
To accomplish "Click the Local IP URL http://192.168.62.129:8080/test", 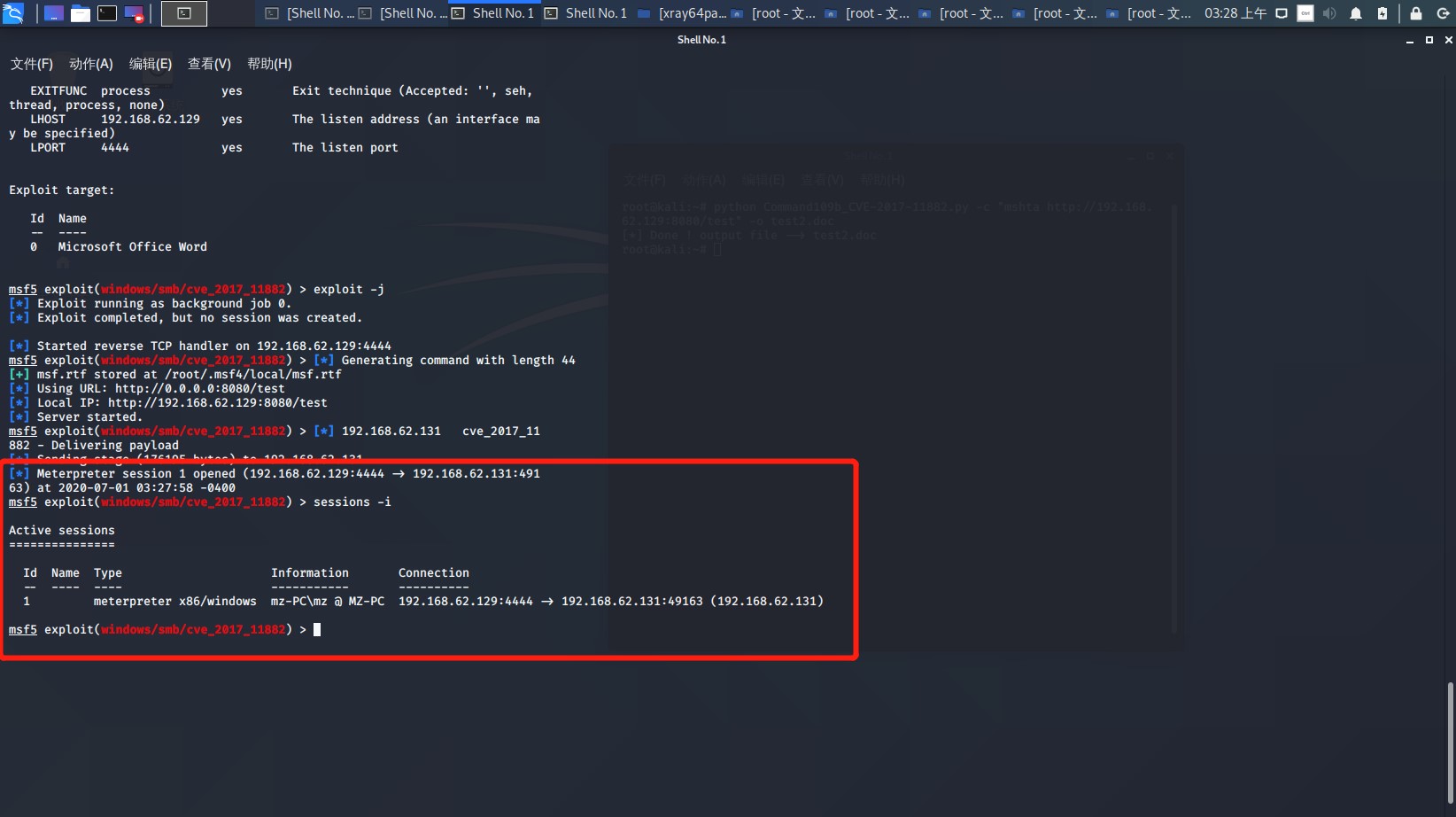I will 218,402.
